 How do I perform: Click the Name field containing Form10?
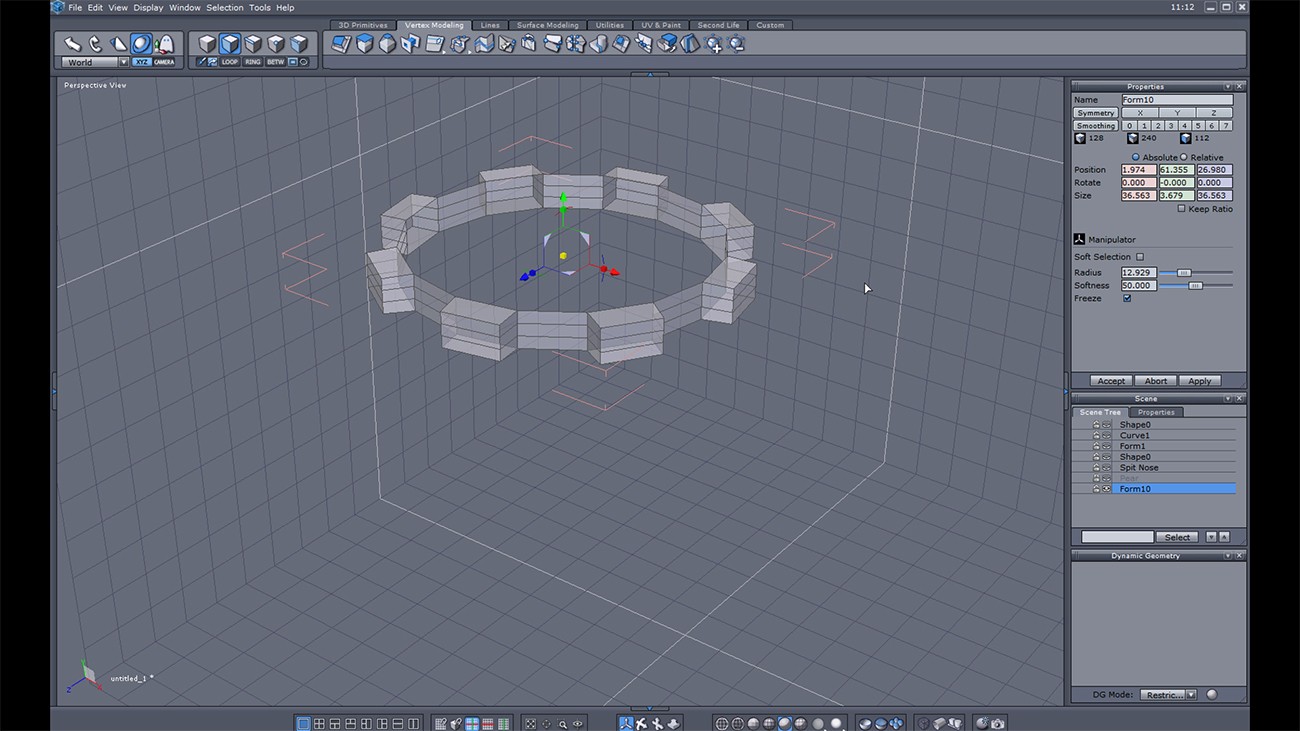pyautogui.click(x=1177, y=100)
